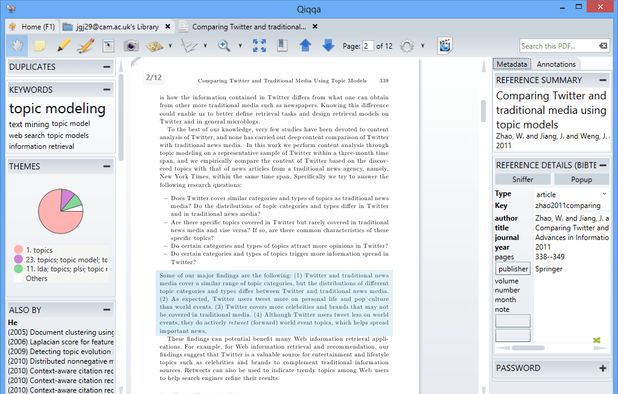Click the page layout book icon
The height and width of the screenshot is (394, 618).
[282, 46]
